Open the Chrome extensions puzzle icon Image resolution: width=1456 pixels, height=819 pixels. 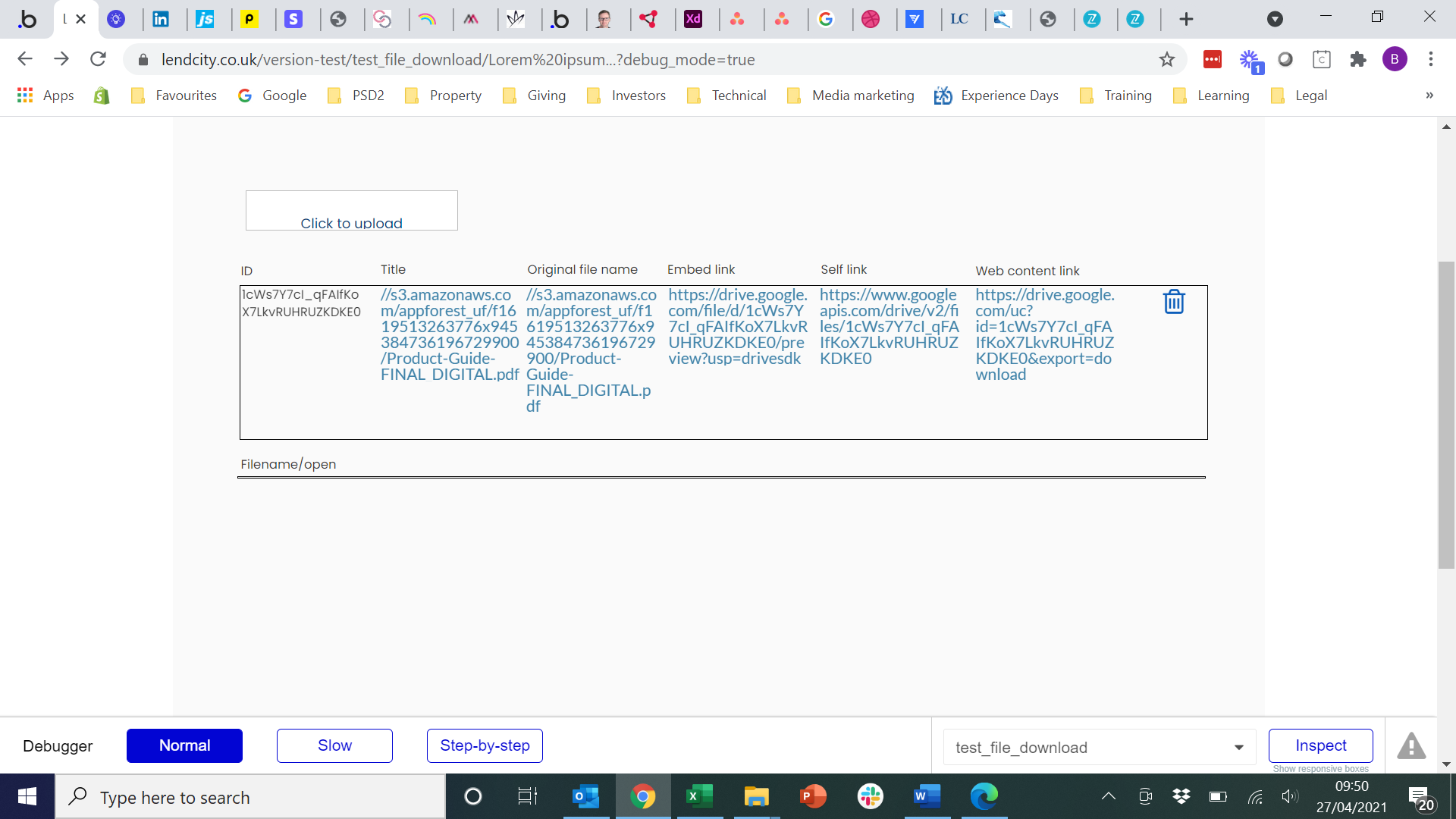pos(1357,59)
